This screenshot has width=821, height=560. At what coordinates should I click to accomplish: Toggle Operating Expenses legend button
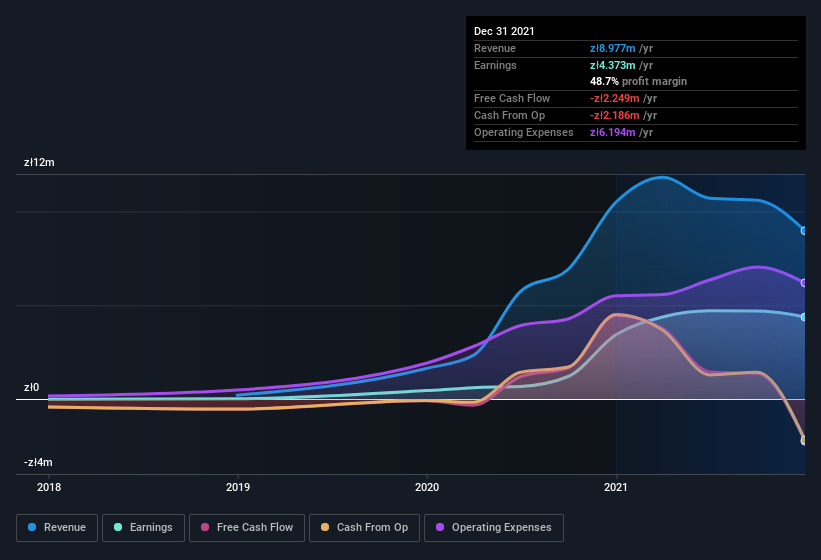pos(494,528)
